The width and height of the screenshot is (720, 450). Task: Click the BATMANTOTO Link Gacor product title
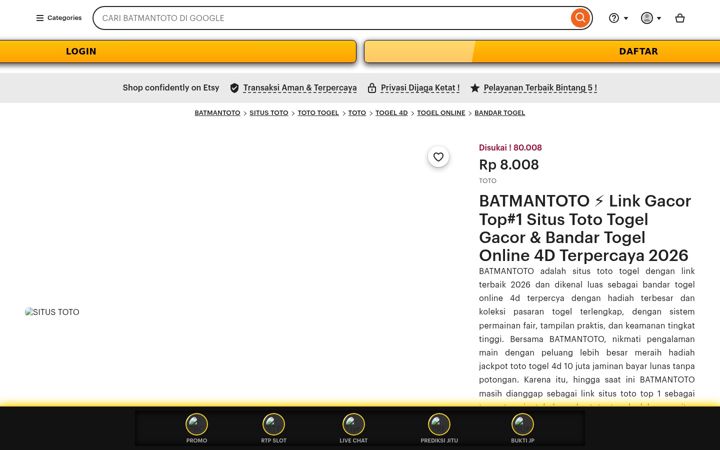click(585, 228)
